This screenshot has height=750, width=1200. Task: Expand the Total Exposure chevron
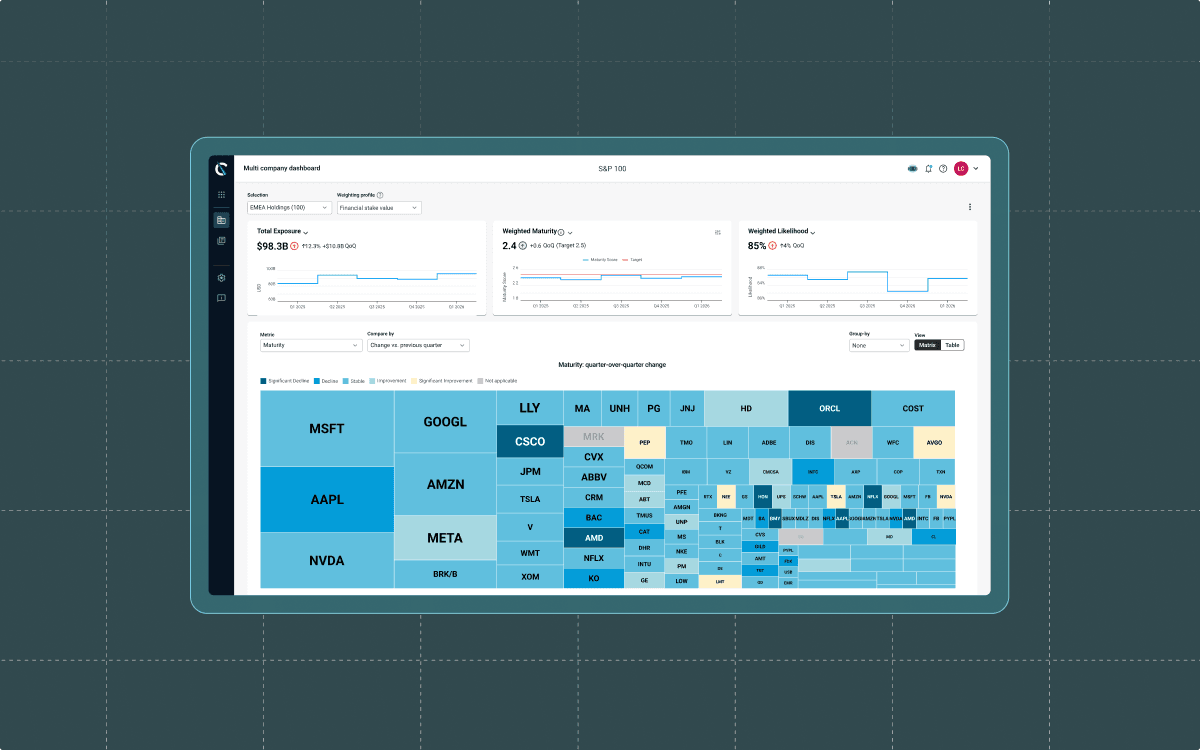coord(305,232)
